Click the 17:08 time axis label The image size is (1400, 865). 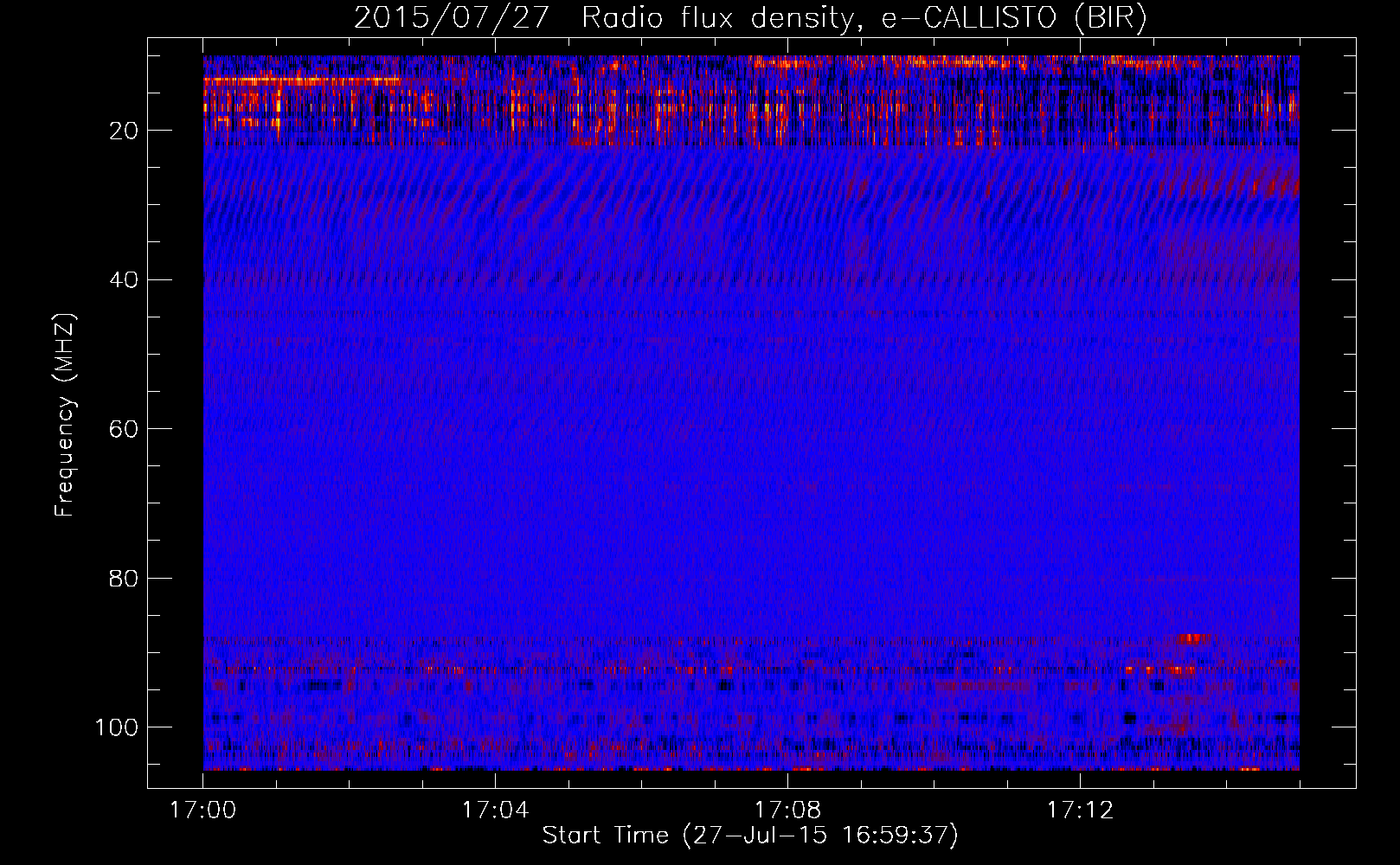pyautogui.click(x=787, y=811)
